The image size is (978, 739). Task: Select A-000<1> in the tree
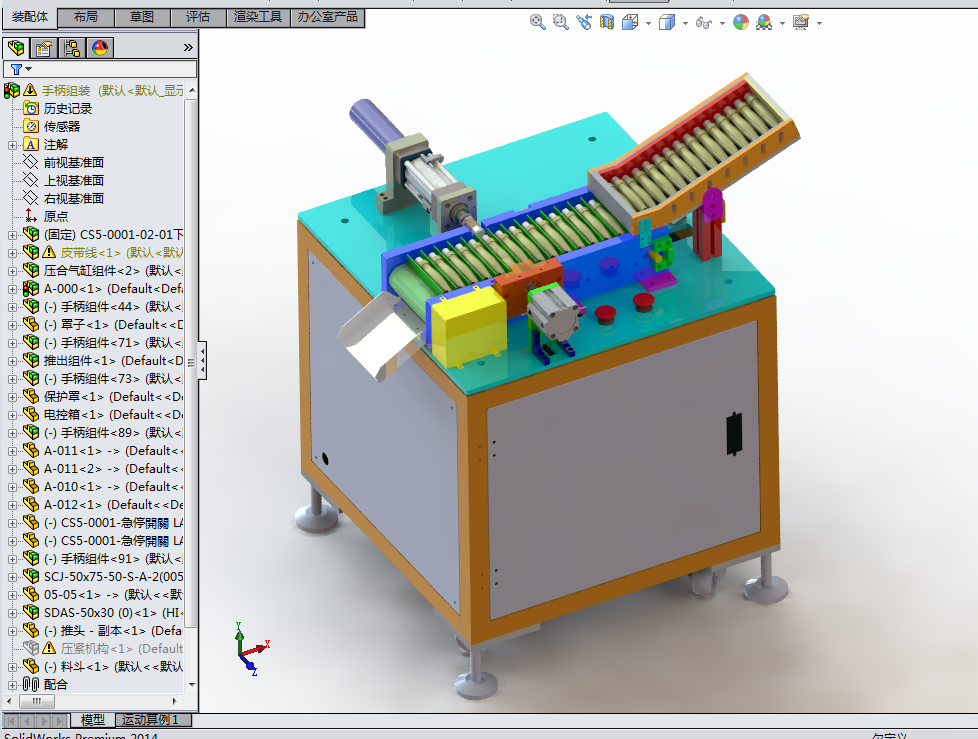[x=113, y=289]
